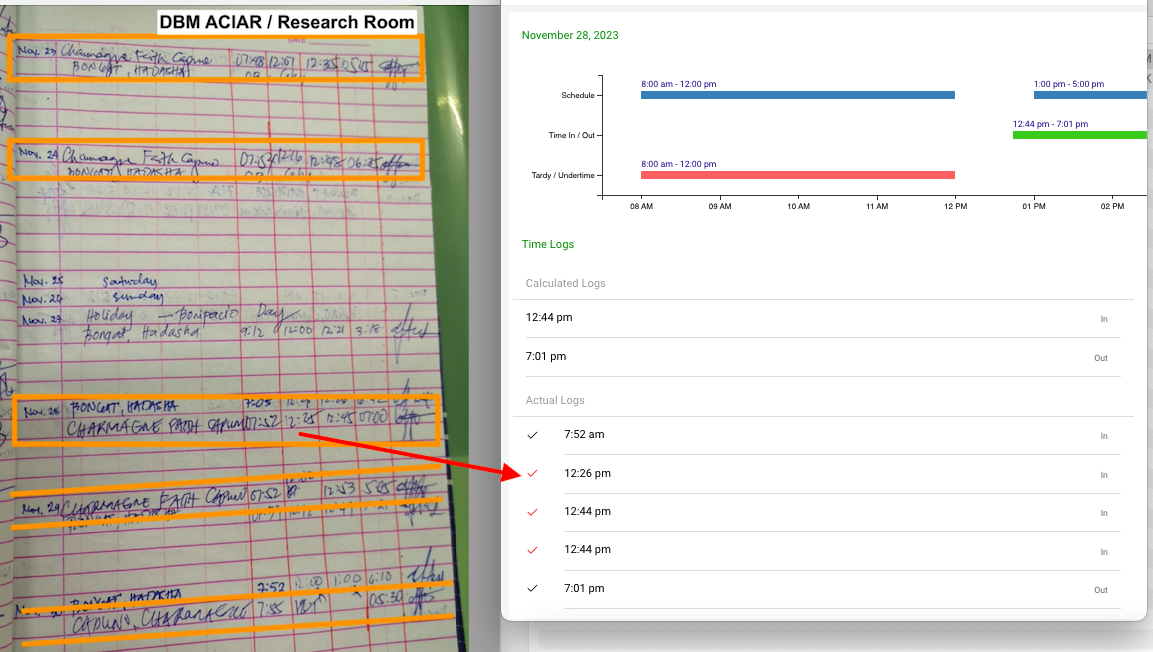Click the 12 PM tick label on chart axis
The height and width of the screenshot is (652, 1153).
point(955,207)
